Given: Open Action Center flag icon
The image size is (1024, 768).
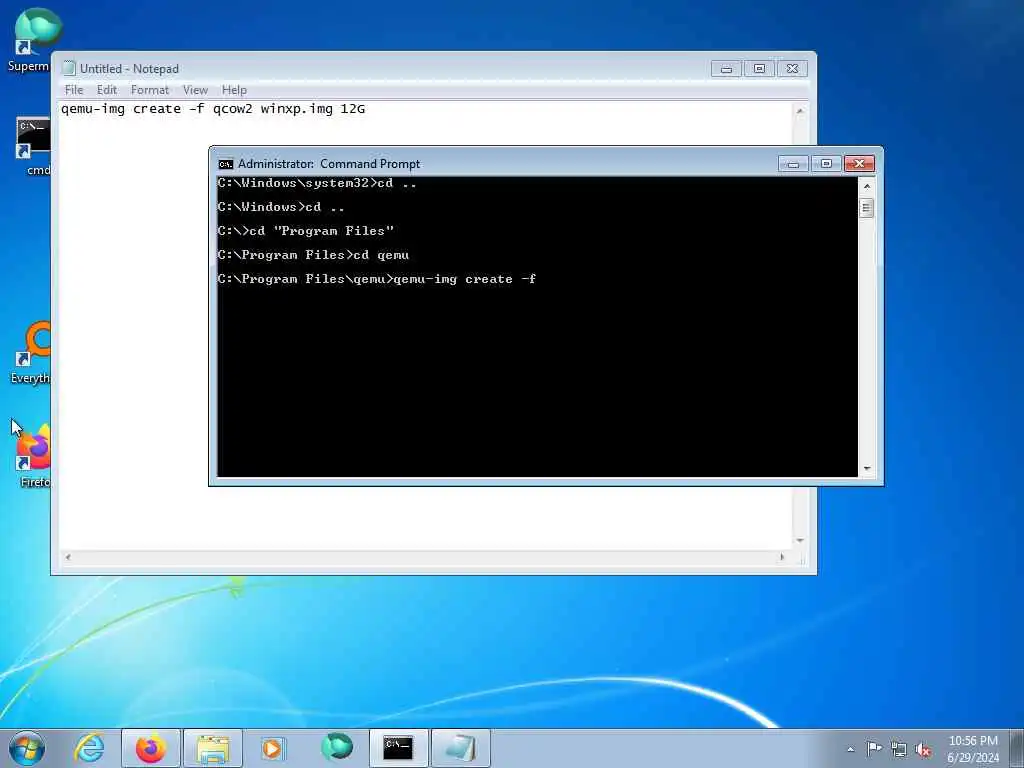Looking at the screenshot, I should (874, 749).
